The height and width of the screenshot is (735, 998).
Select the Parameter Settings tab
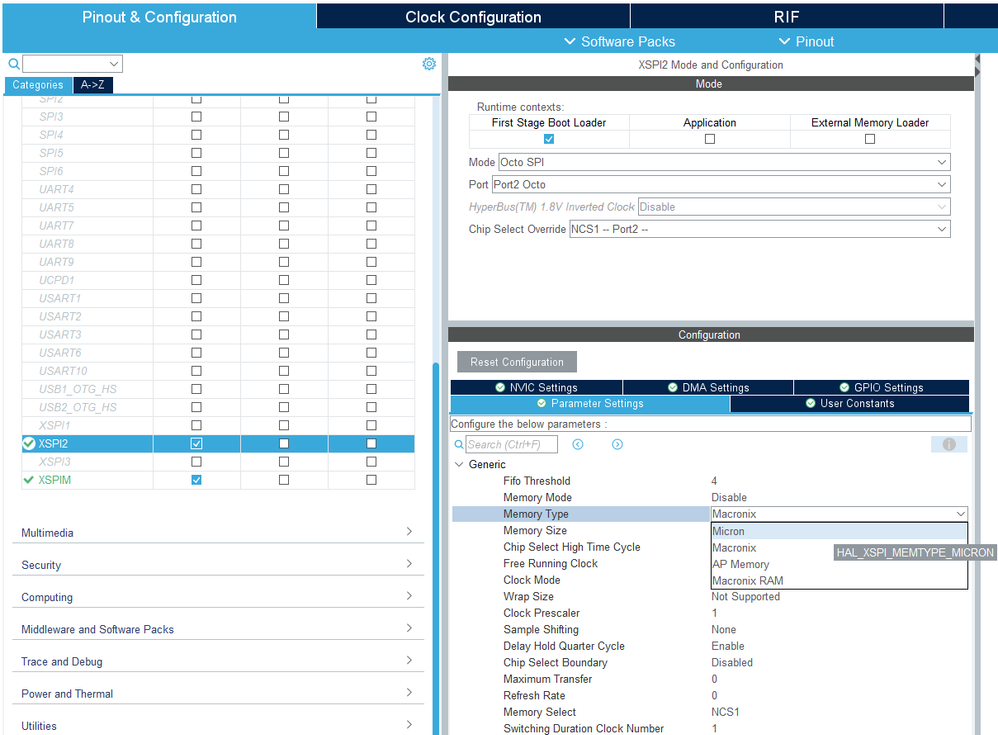(x=590, y=403)
